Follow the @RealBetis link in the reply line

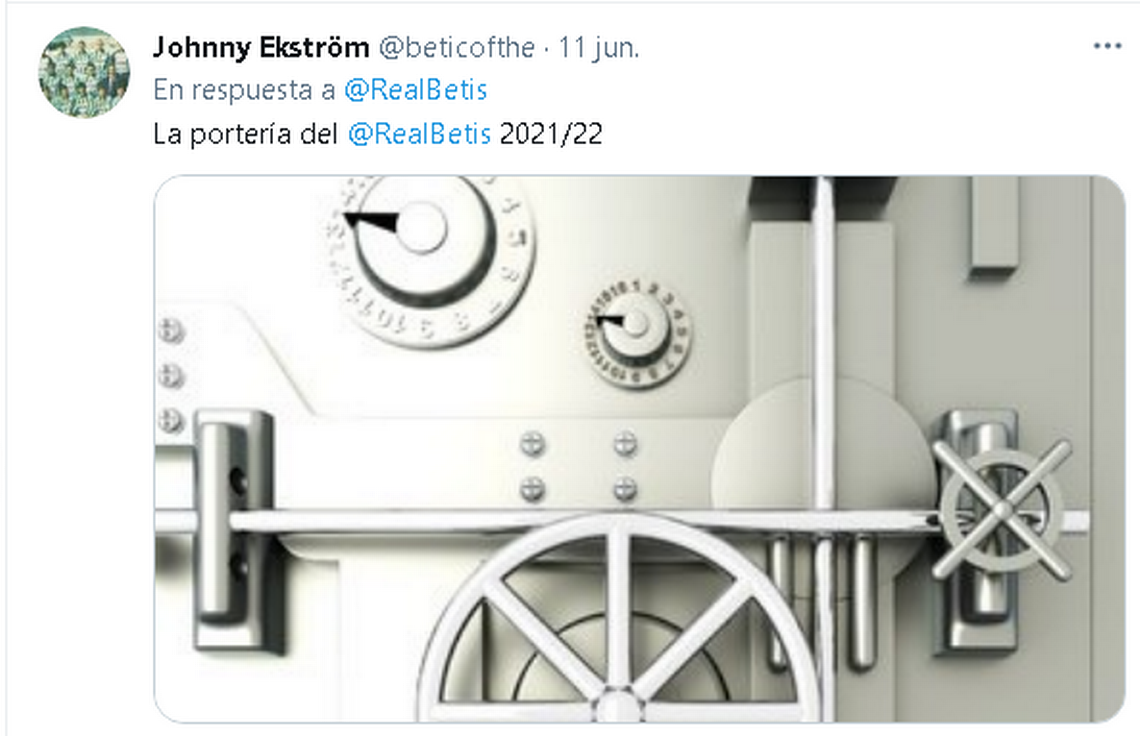coord(415,90)
